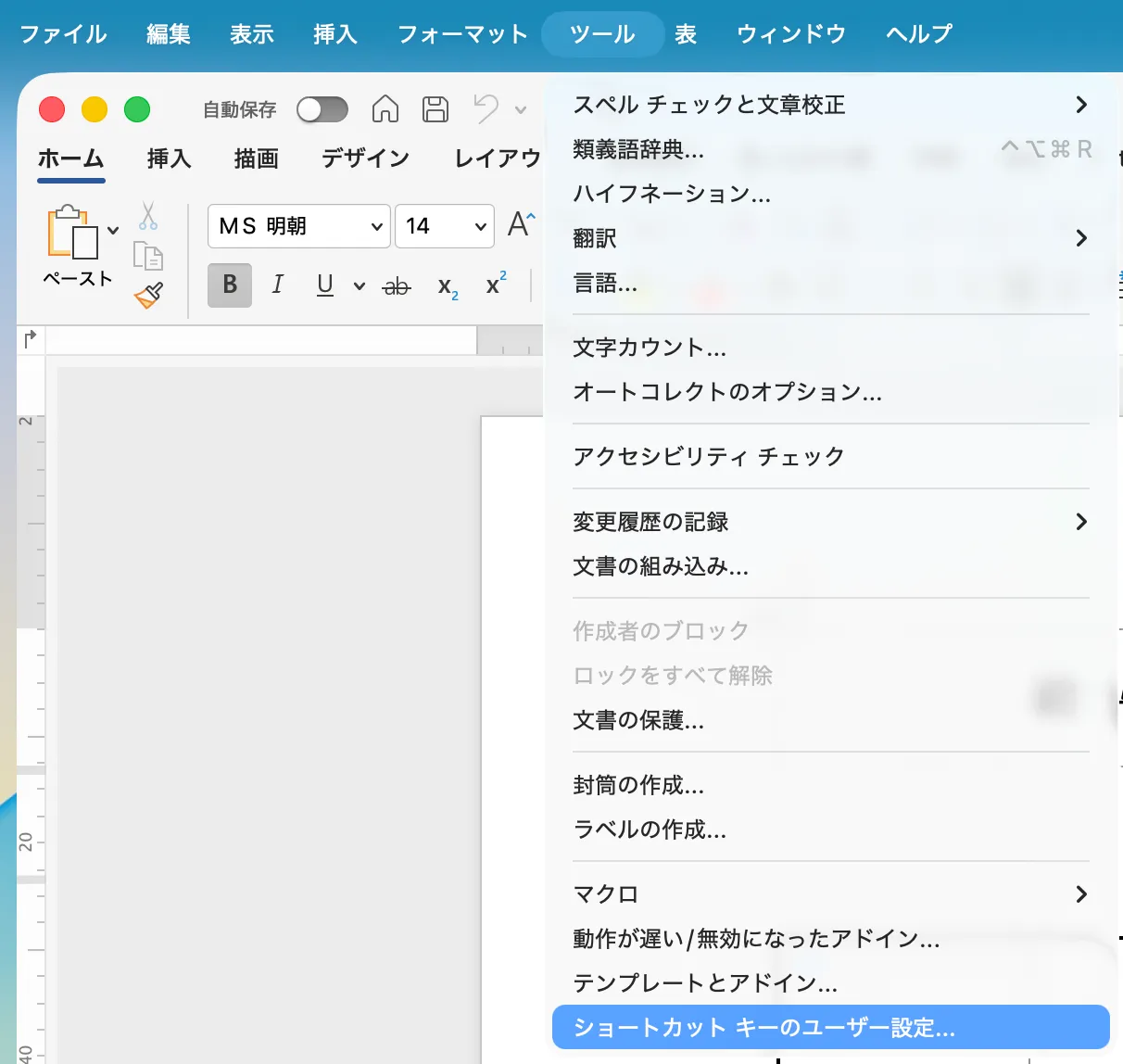The height and width of the screenshot is (1064, 1123).
Task: Toggle superscript formatting
Action: click(x=493, y=285)
